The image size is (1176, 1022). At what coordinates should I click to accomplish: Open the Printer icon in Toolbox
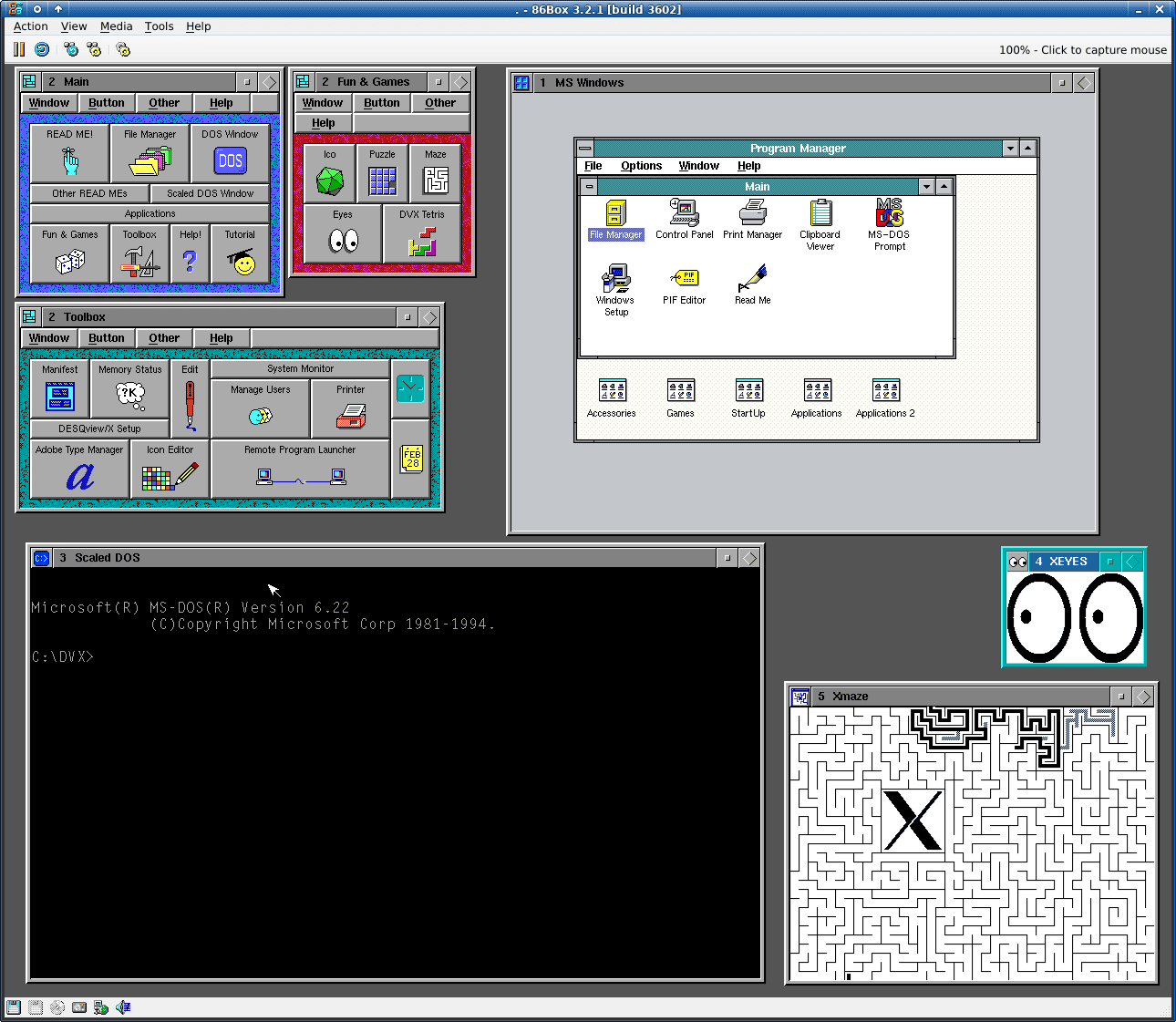click(350, 408)
